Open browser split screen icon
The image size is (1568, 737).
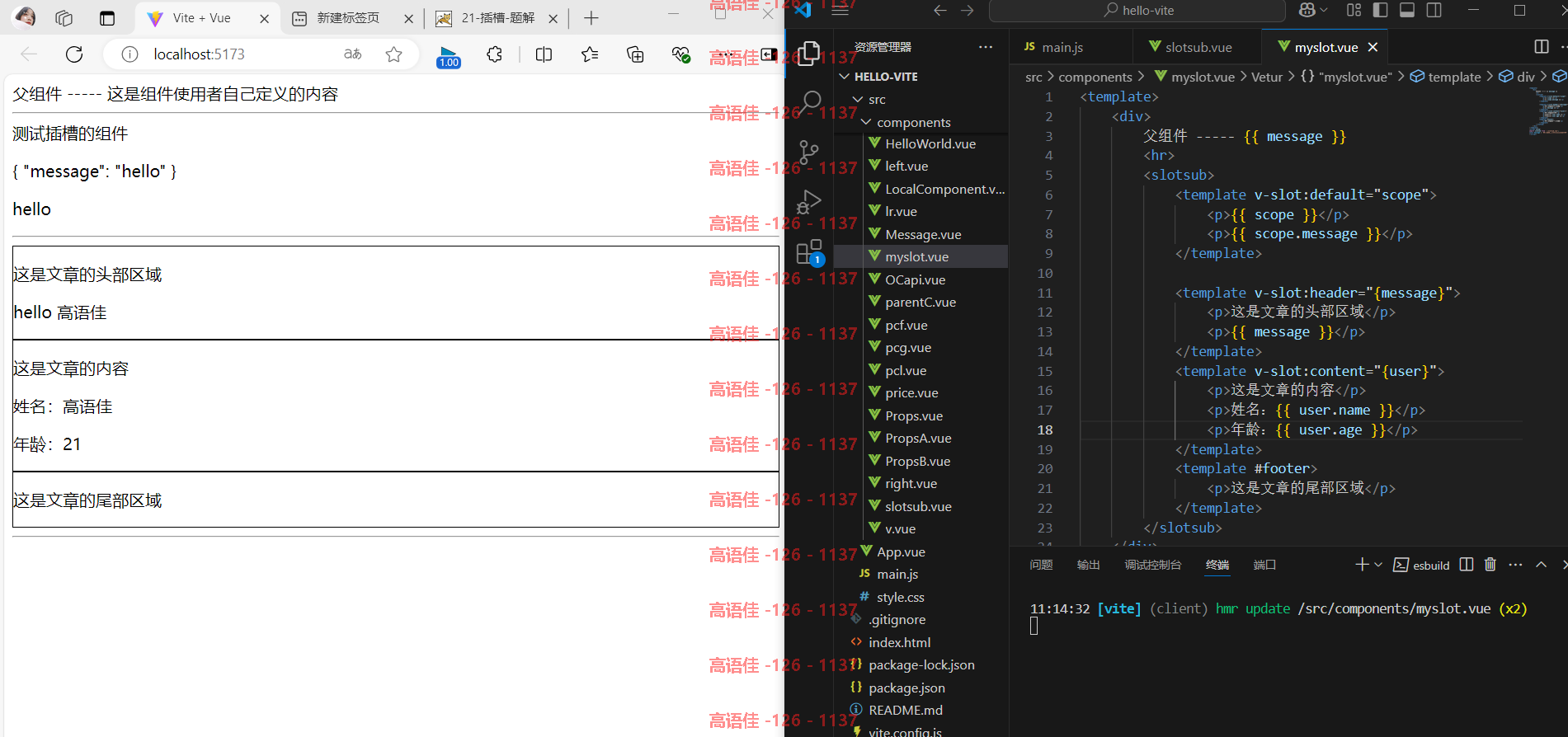(x=544, y=54)
